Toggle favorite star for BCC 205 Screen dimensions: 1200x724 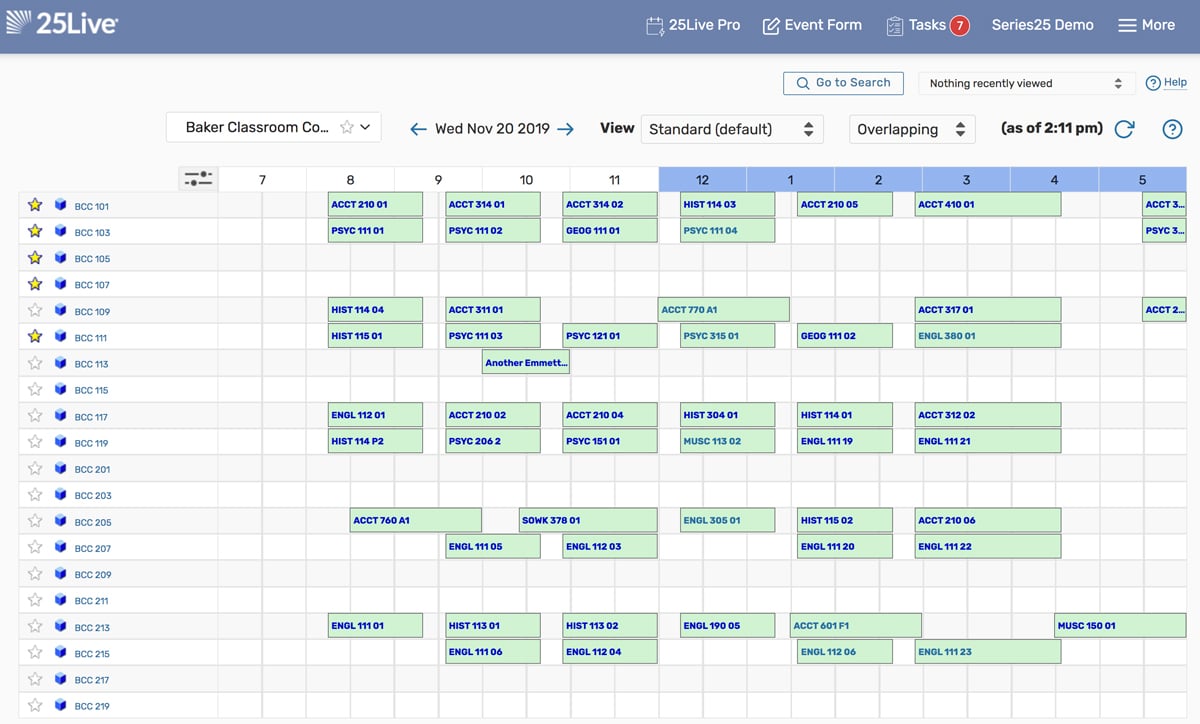(x=35, y=521)
